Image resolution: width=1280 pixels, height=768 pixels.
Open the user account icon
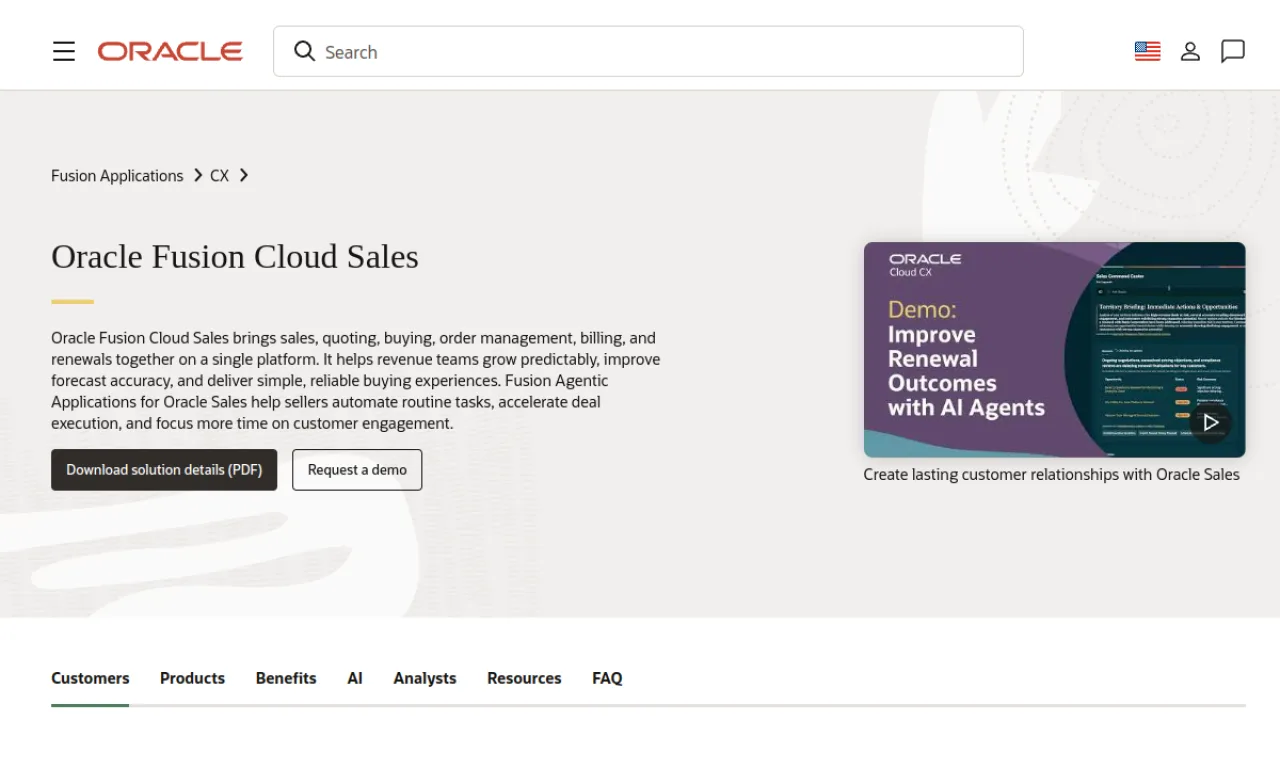(1190, 51)
